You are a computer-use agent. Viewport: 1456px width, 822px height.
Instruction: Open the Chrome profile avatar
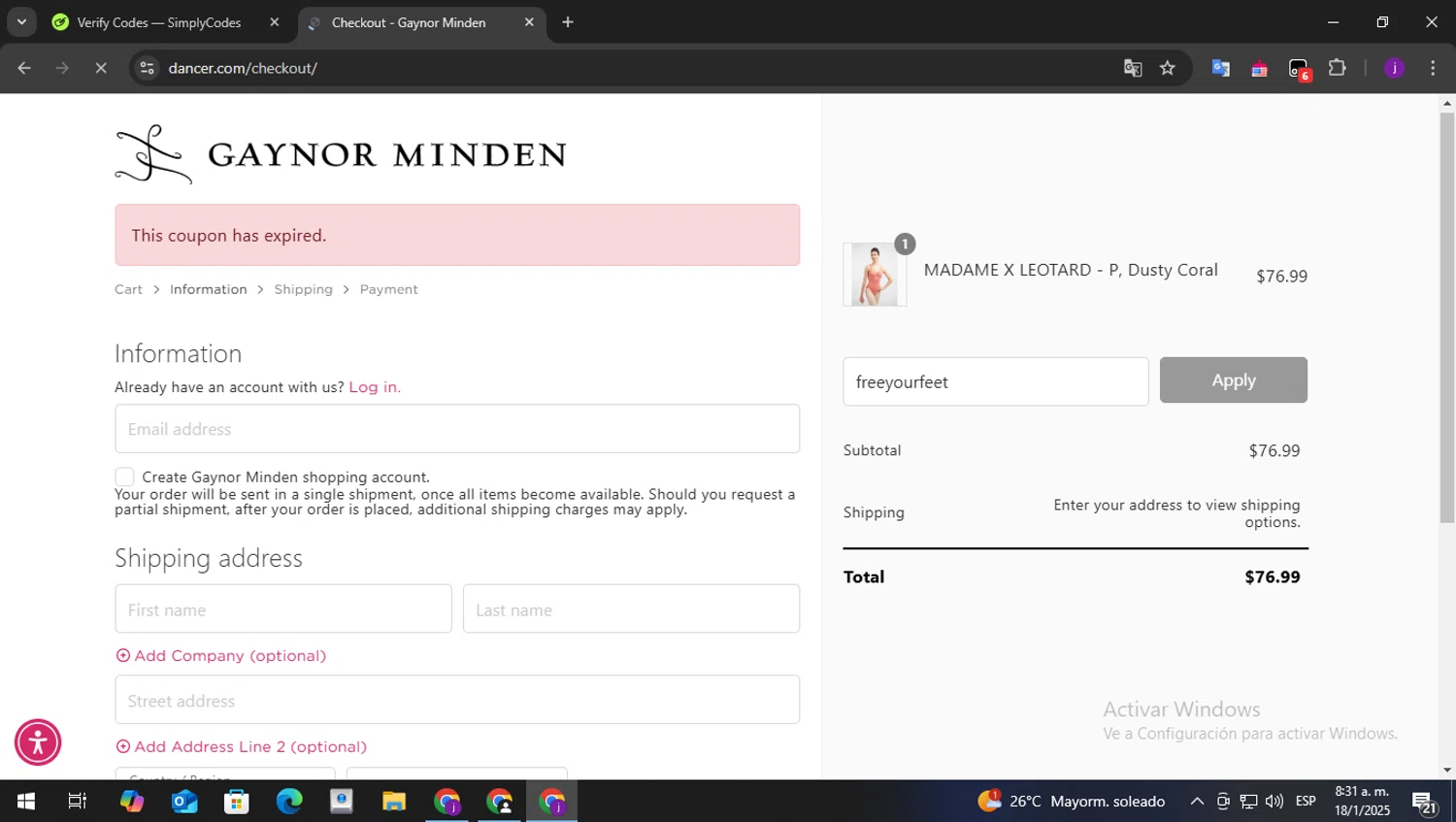pyautogui.click(x=1394, y=68)
